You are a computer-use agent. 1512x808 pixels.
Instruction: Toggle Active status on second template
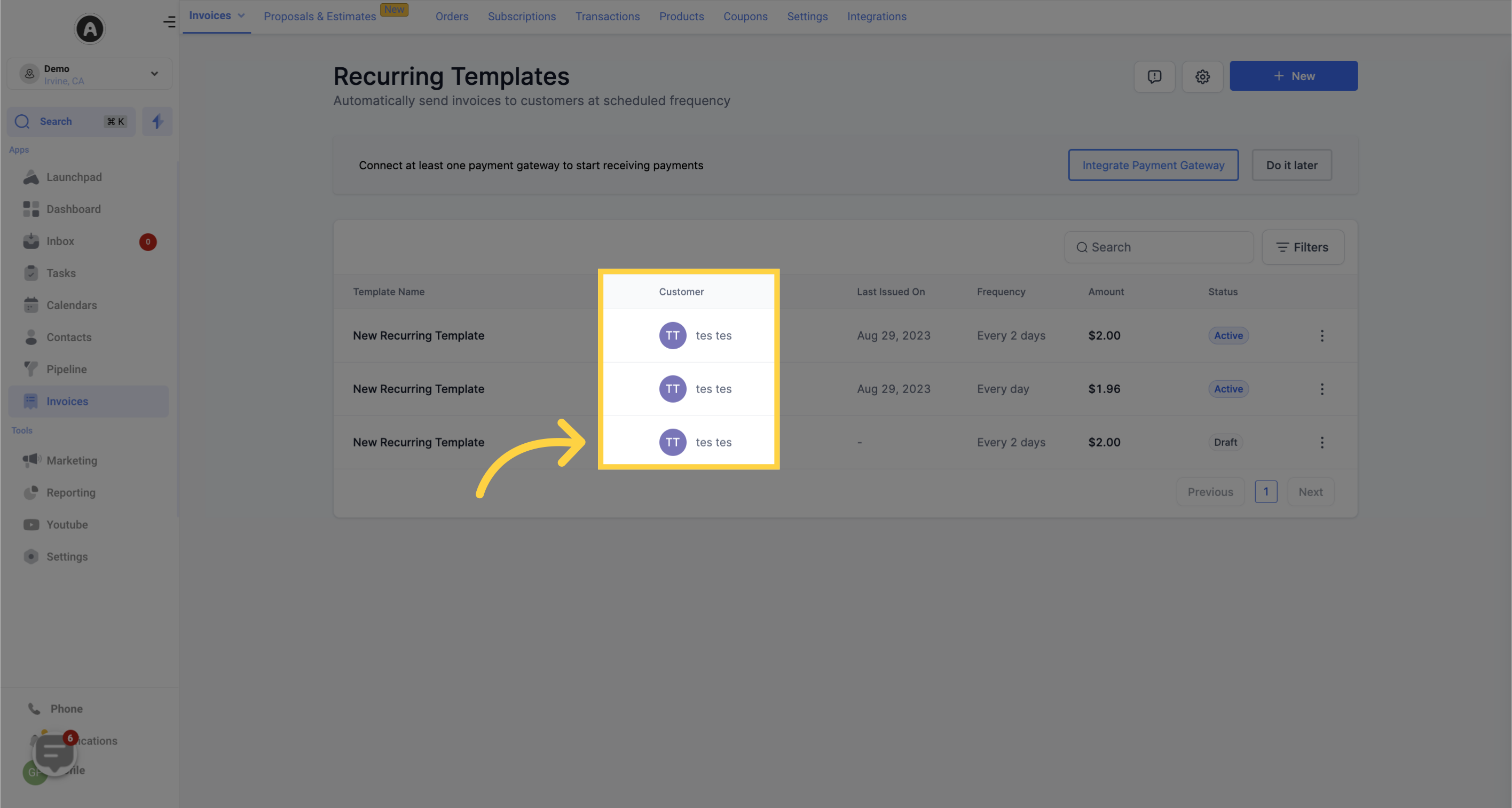click(x=1322, y=388)
